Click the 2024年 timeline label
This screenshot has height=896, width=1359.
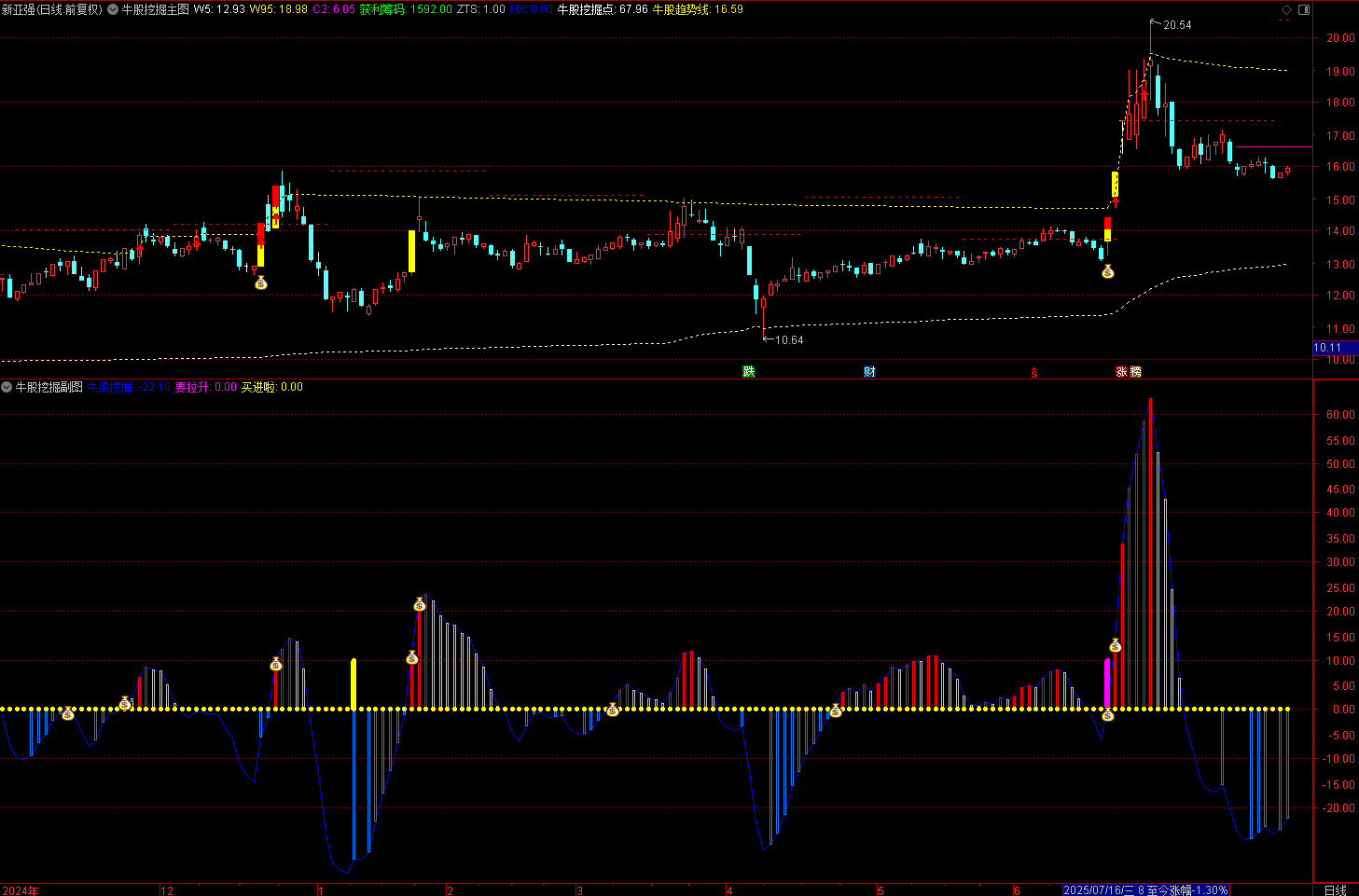[x=21, y=890]
